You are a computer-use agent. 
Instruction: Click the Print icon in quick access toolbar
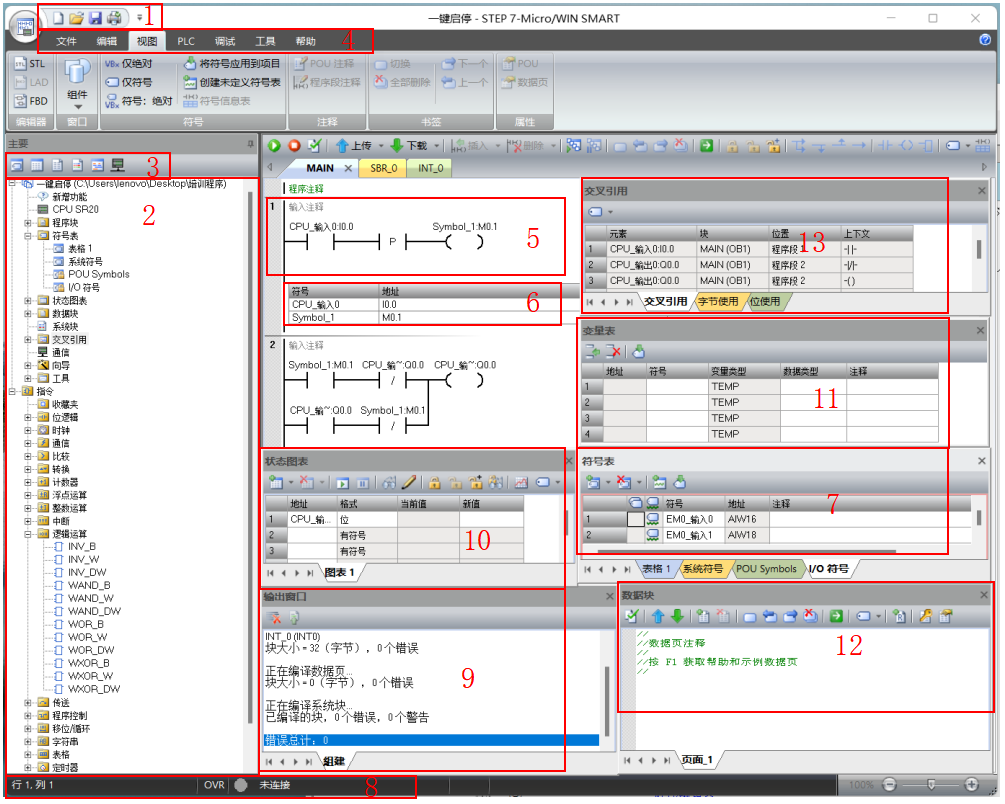(x=114, y=18)
